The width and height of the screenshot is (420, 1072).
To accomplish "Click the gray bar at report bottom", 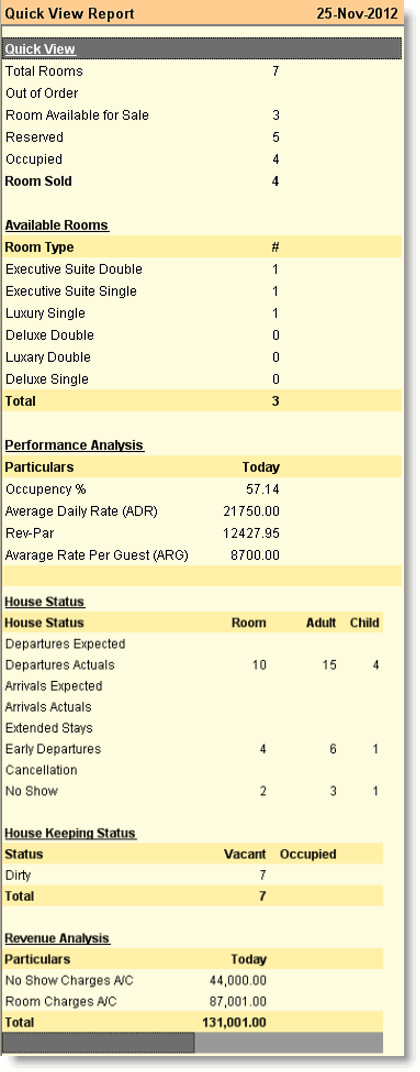I will (192, 1043).
